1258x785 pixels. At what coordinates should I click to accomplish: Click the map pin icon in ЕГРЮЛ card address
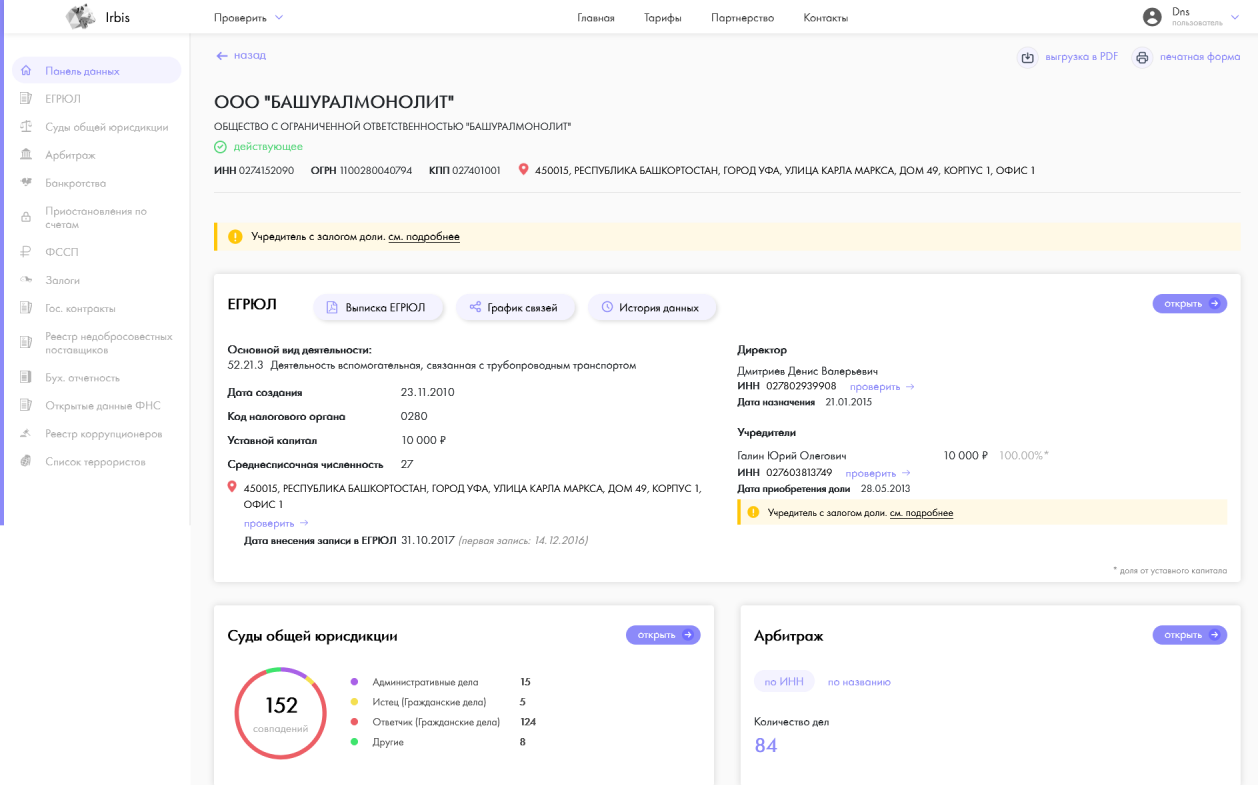[x=232, y=487]
